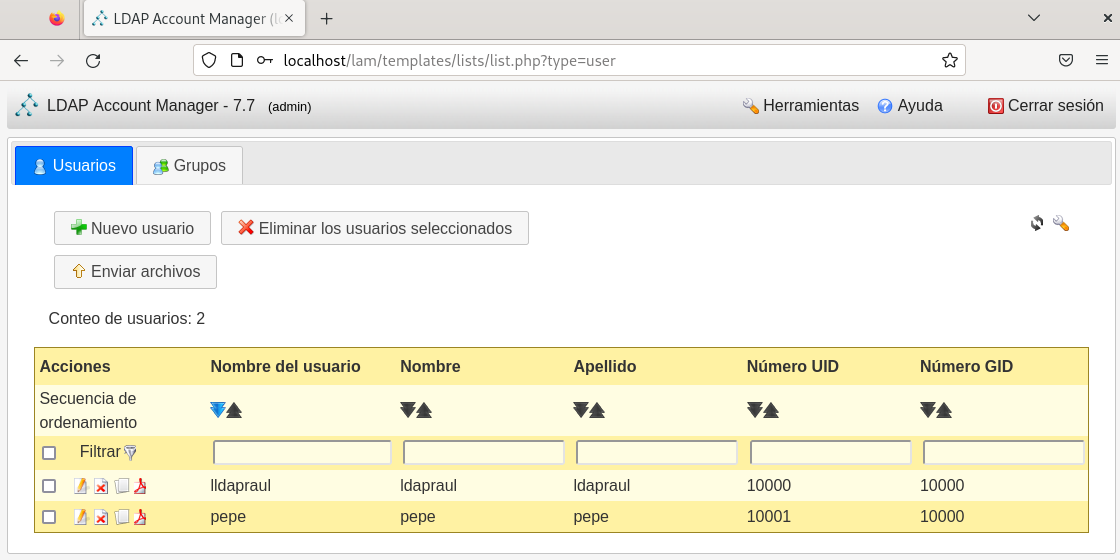Viewport: 1120px width, 560px height.
Task: Sort Número UID column ascending
Action: pyautogui.click(x=755, y=410)
